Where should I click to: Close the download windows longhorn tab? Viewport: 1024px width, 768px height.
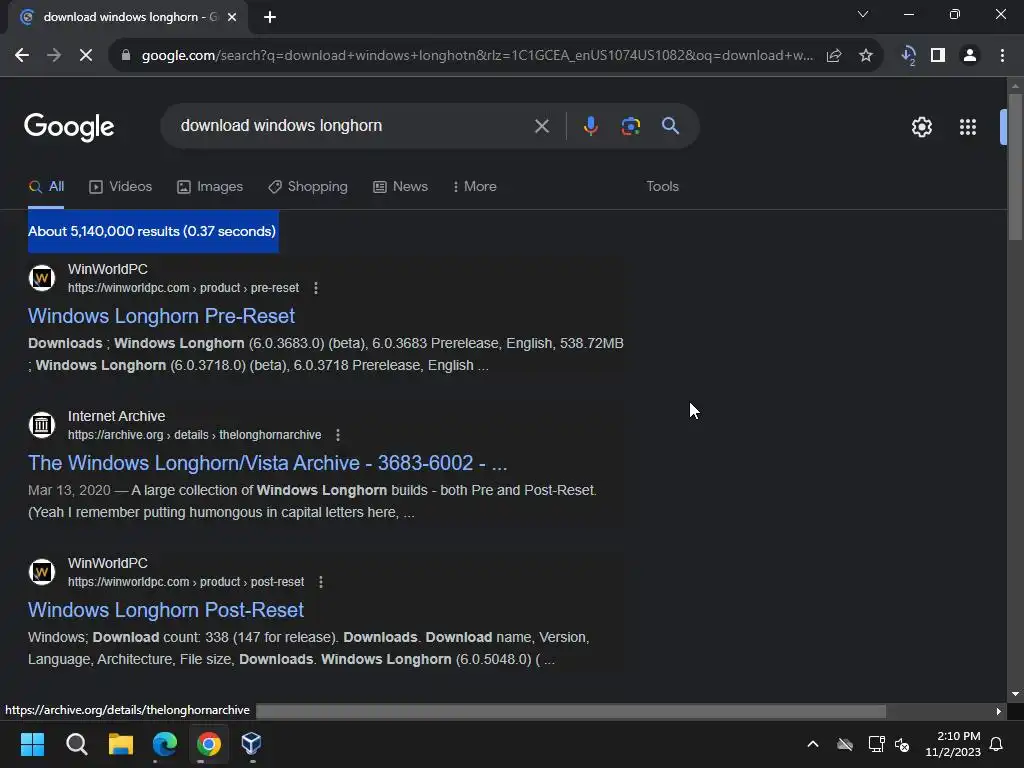click(x=232, y=18)
